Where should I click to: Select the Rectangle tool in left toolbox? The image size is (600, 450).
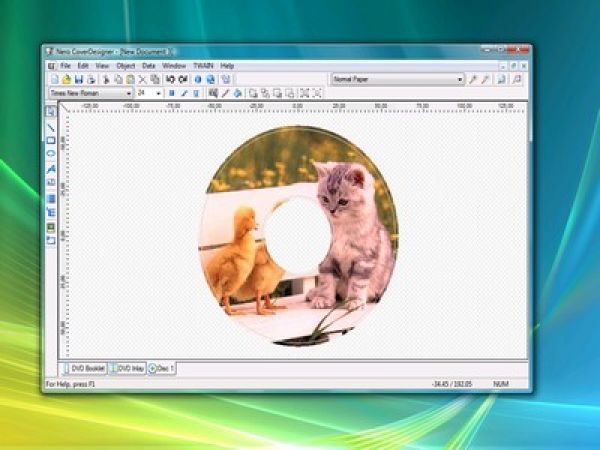click(x=51, y=140)
